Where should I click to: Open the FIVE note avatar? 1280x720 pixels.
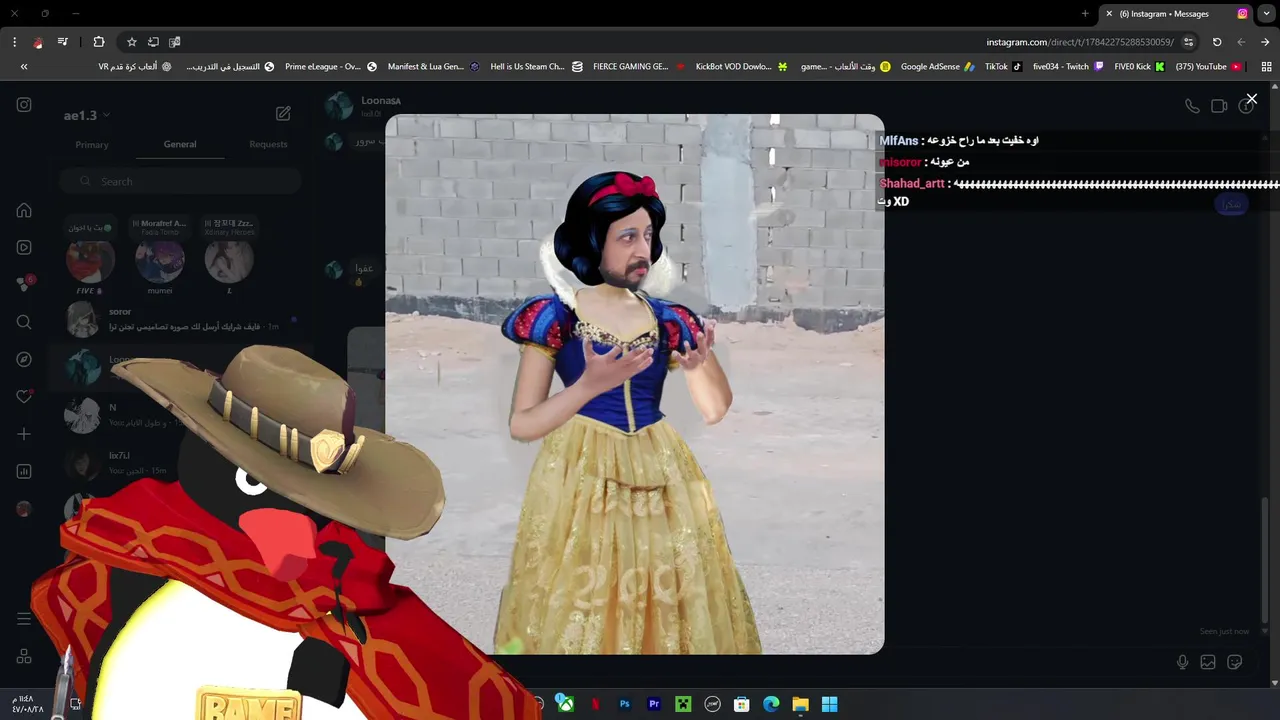click(90, 262)
